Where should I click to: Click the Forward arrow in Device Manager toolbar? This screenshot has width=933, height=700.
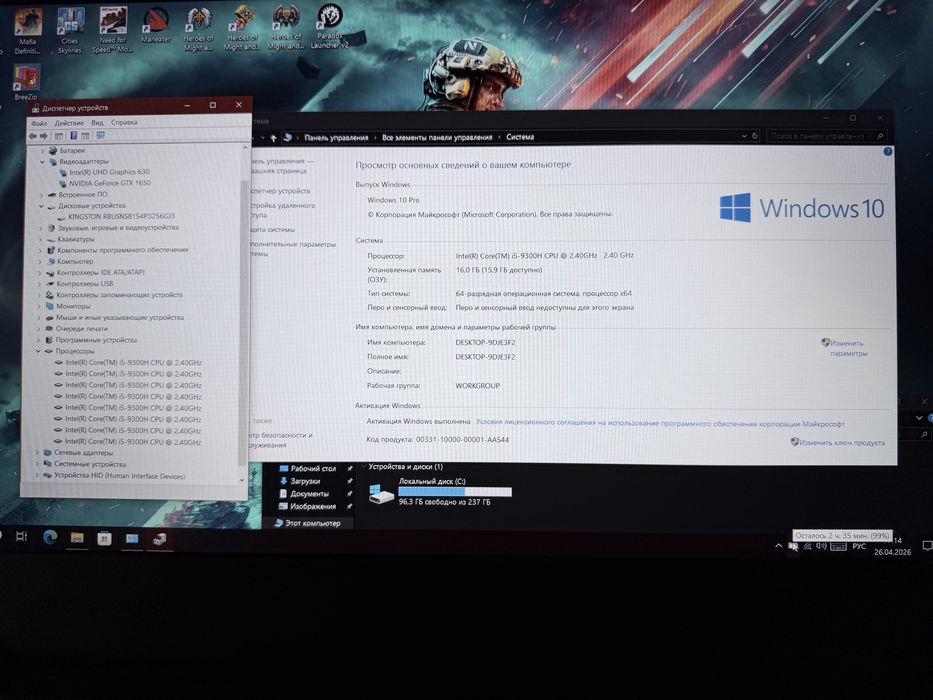click(43, 136)
